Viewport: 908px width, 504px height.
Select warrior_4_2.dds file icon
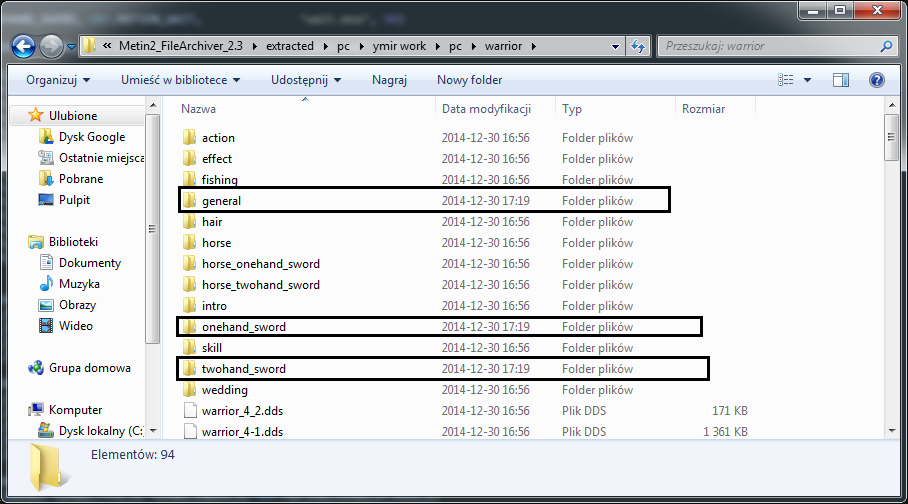click(x=190, y=410)
